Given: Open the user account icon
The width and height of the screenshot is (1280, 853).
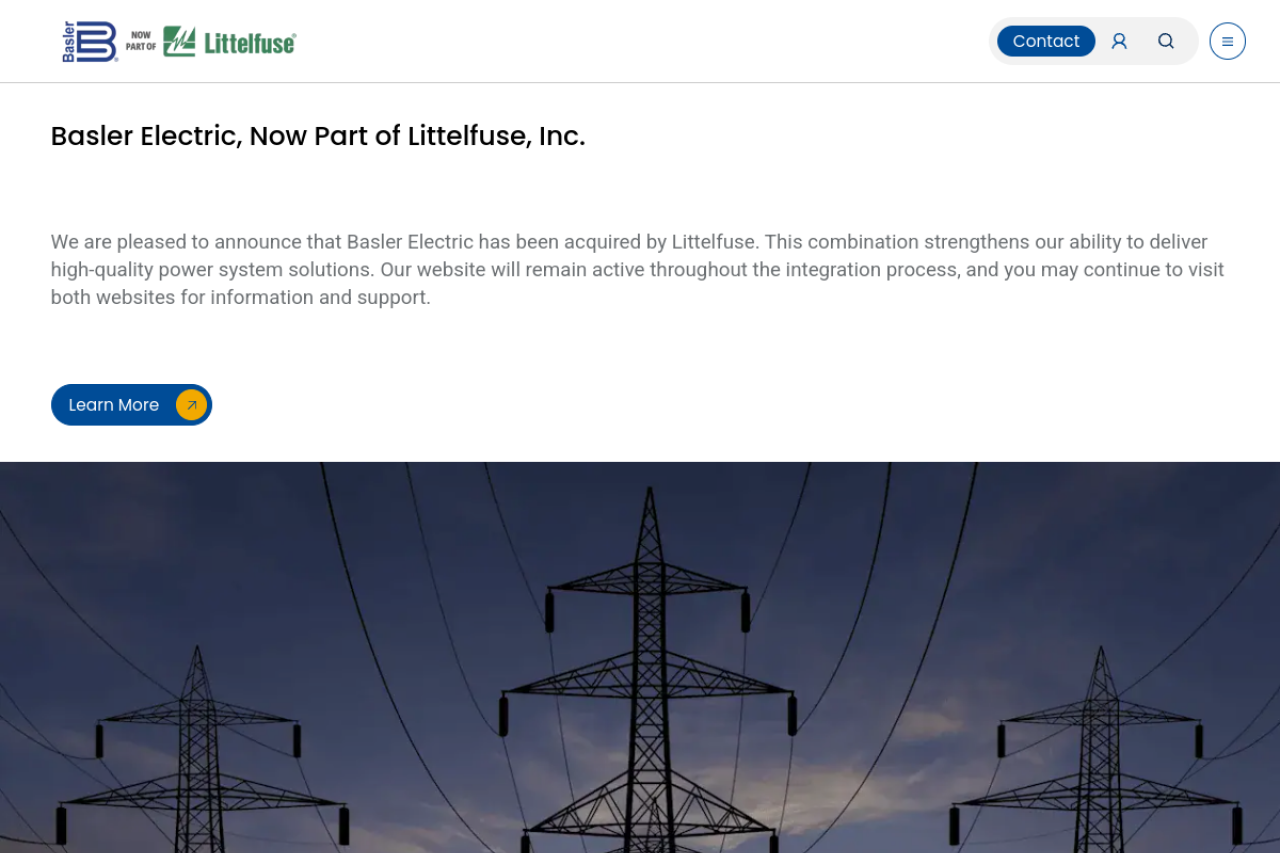Looking at the screenshot, I should coord(1119,41).
